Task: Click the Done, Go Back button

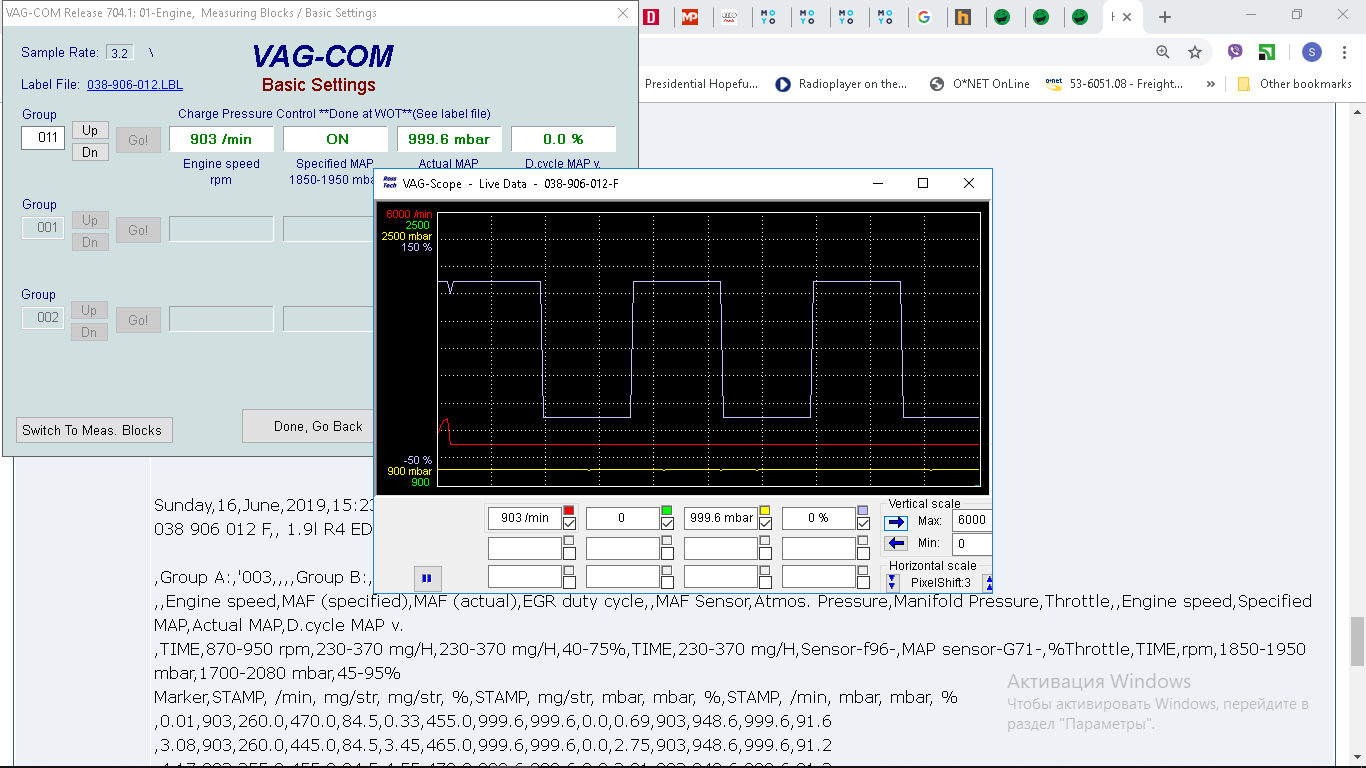Action: (x=308, y=426)
